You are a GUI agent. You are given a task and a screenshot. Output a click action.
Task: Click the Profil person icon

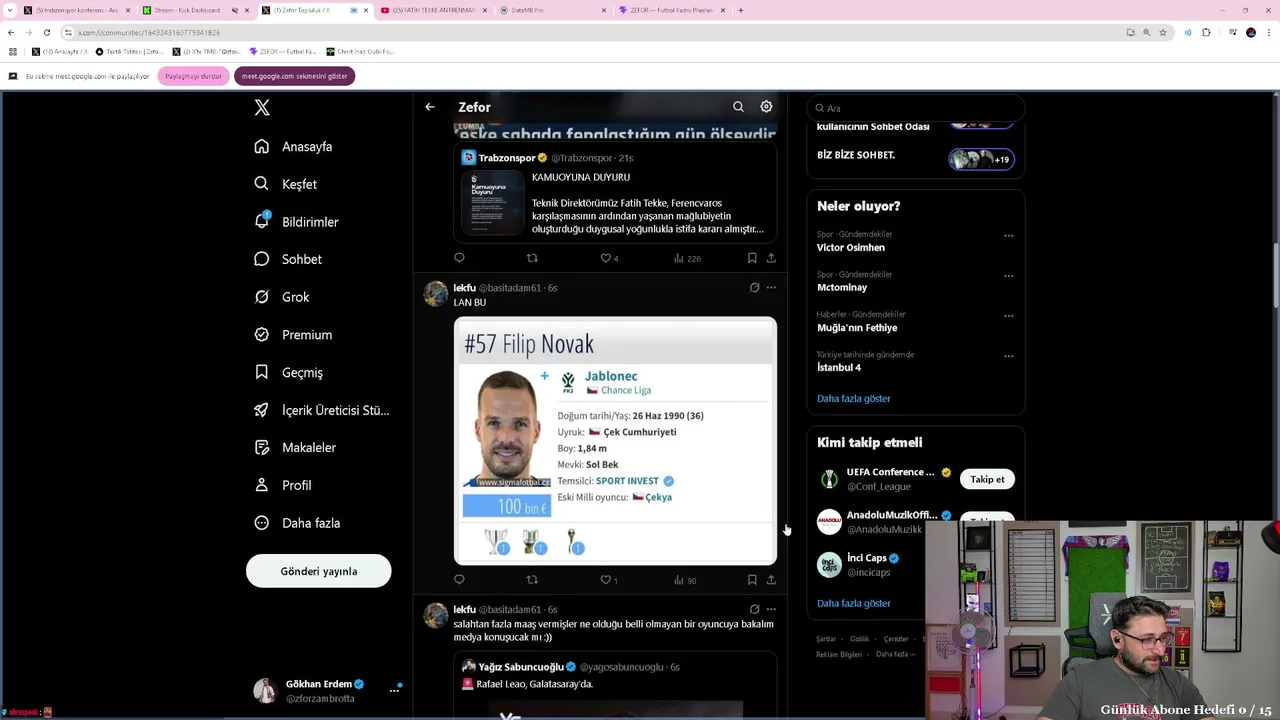tap(262, 485)
